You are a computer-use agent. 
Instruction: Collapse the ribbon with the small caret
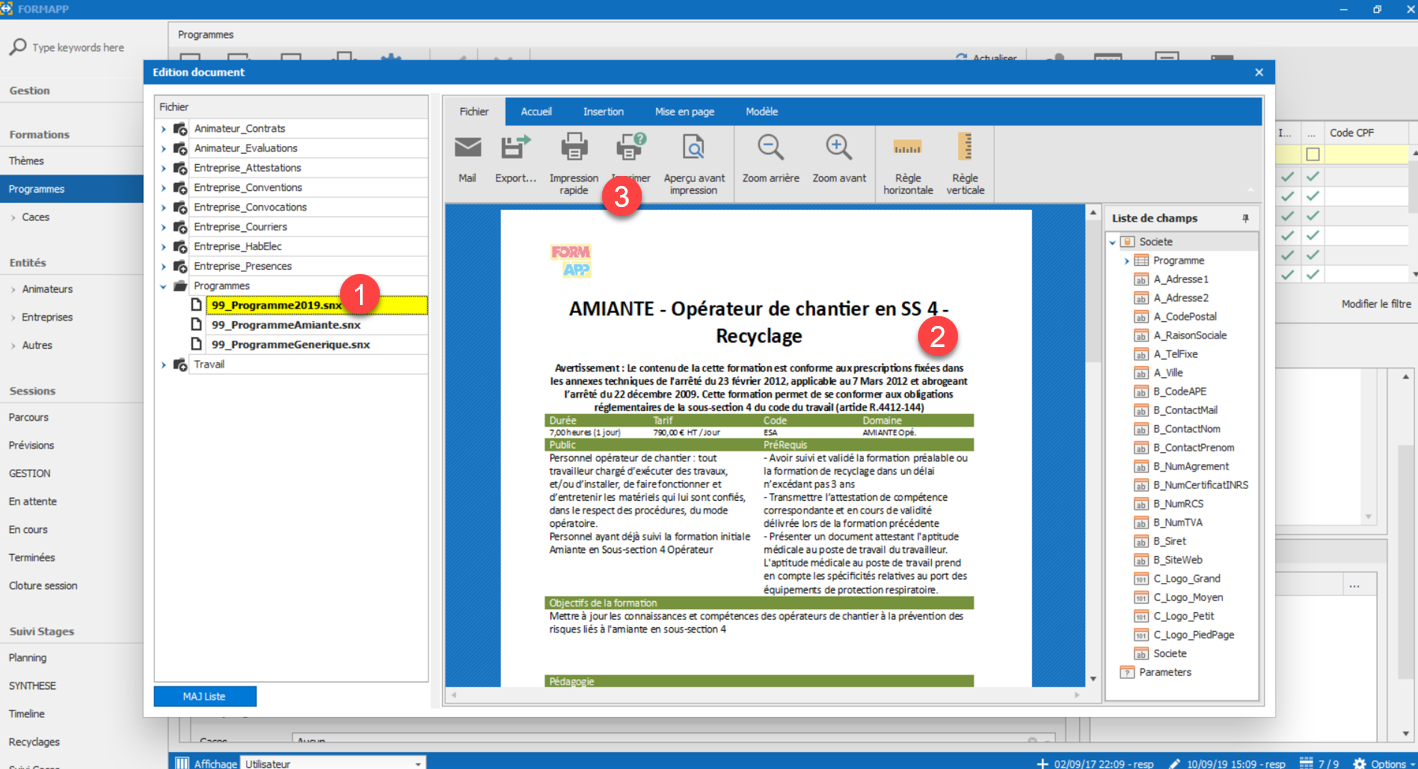1250,189
